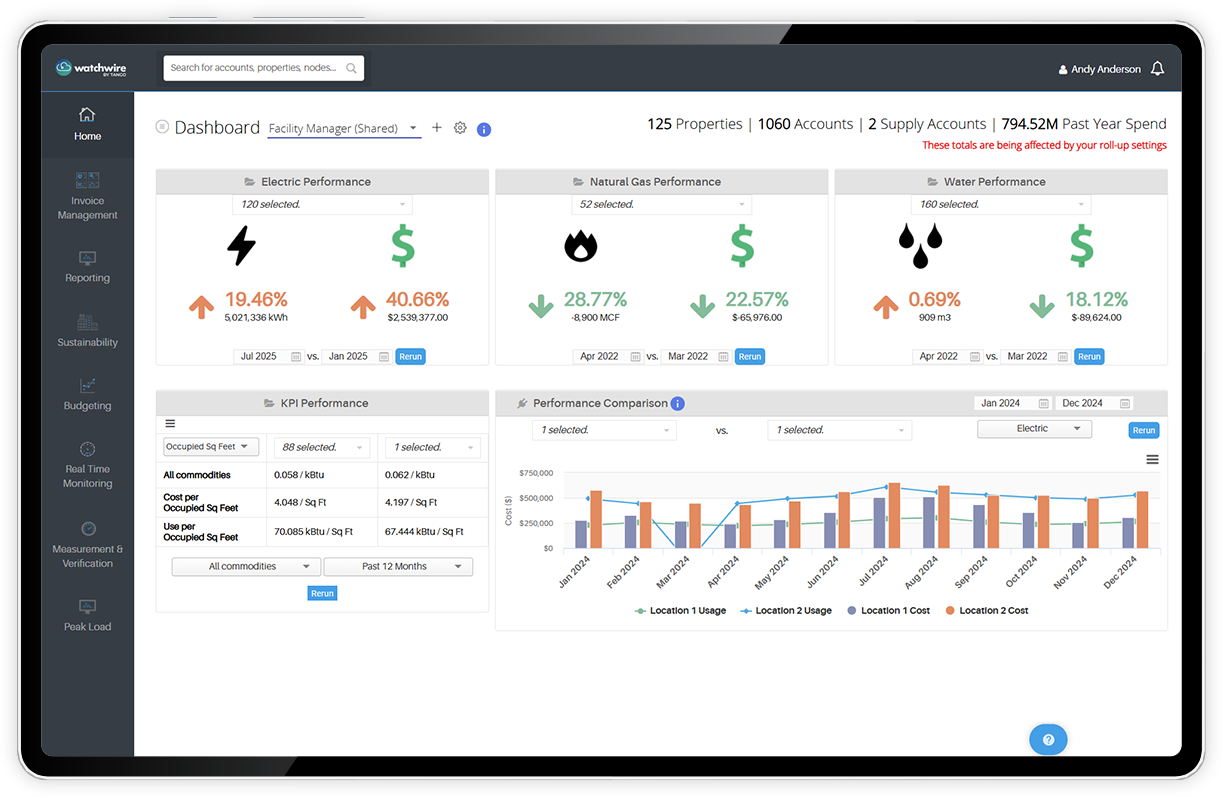Screen dimensions: 1223x797
Task: Add a new dashboard with plus icon
Action: [437, 128]
